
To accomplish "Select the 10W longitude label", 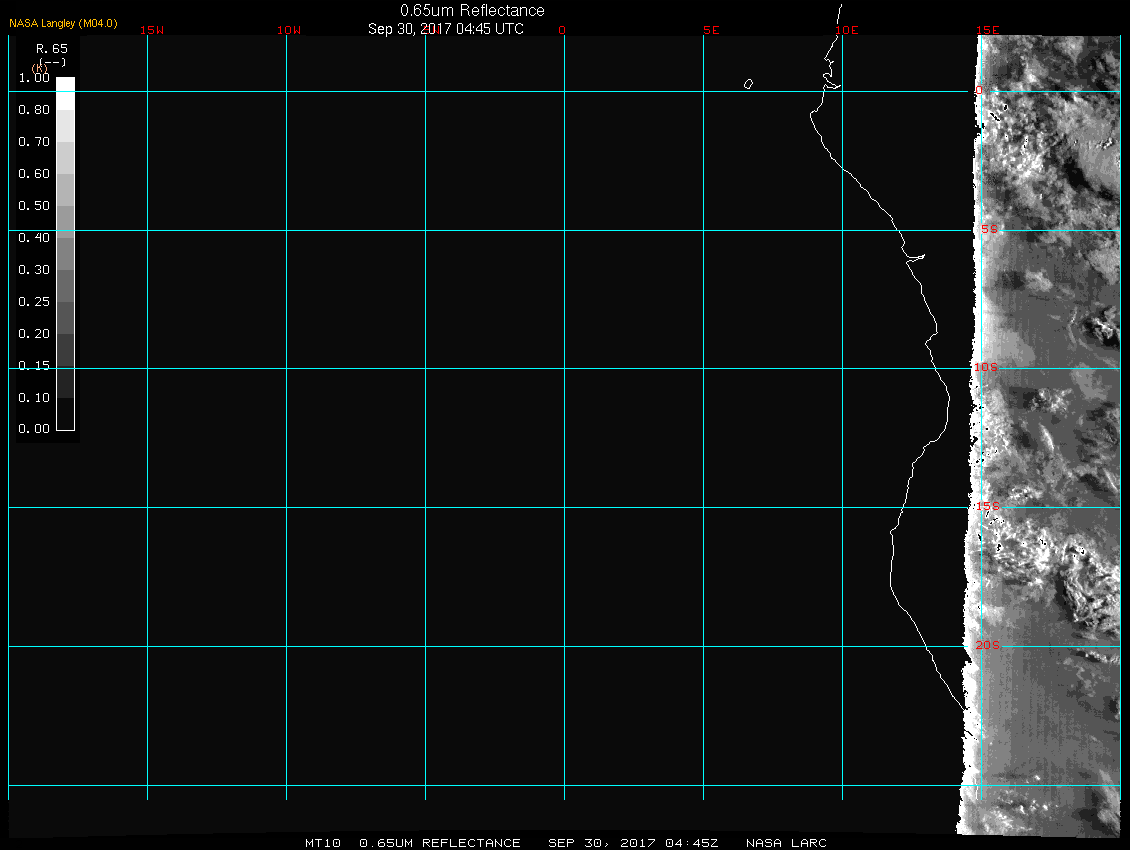I will tap(289, 30).
